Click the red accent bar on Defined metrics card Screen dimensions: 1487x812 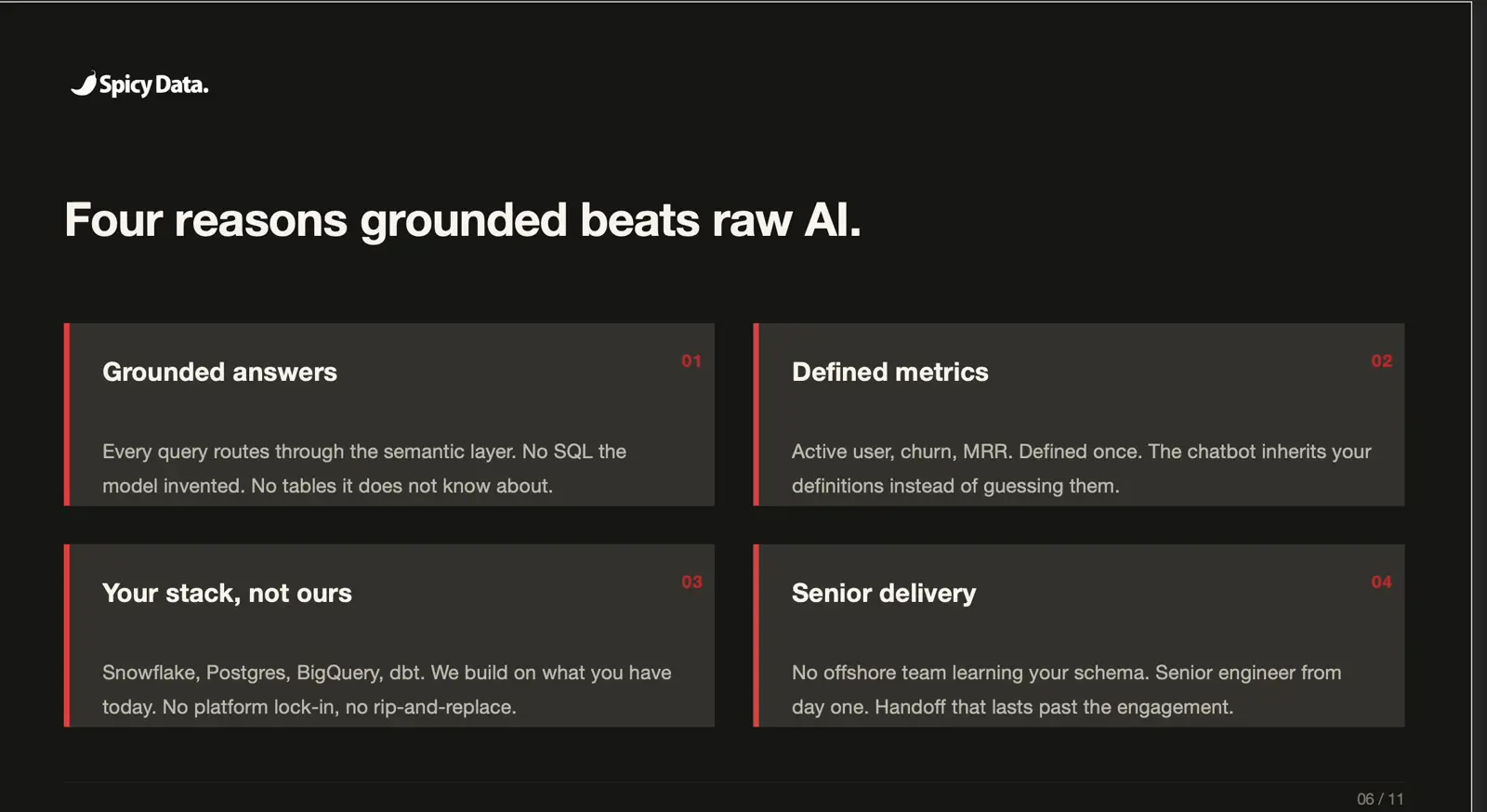pos(757,414)
